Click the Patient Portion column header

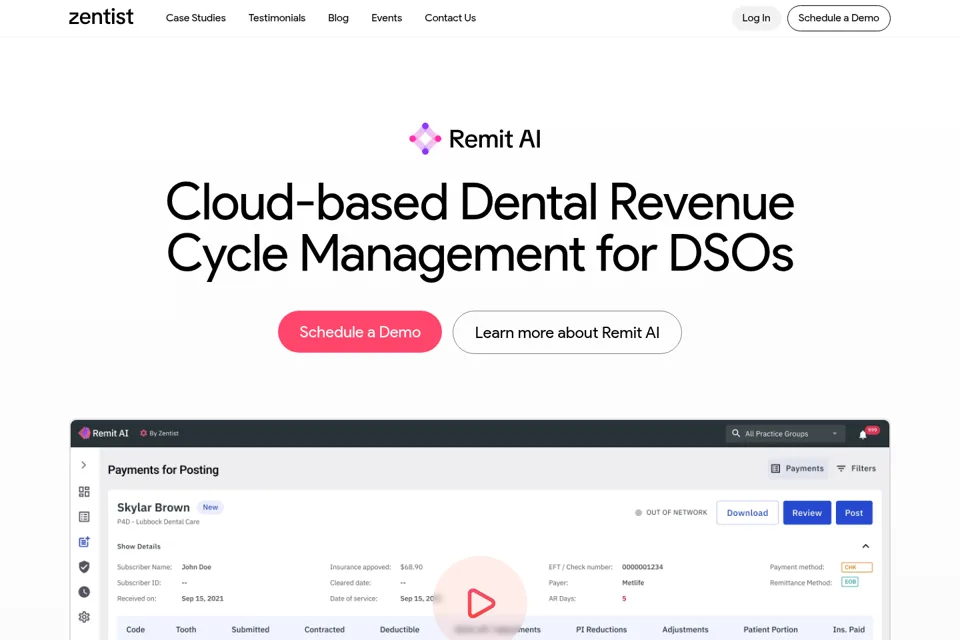(x=770, y=630)
